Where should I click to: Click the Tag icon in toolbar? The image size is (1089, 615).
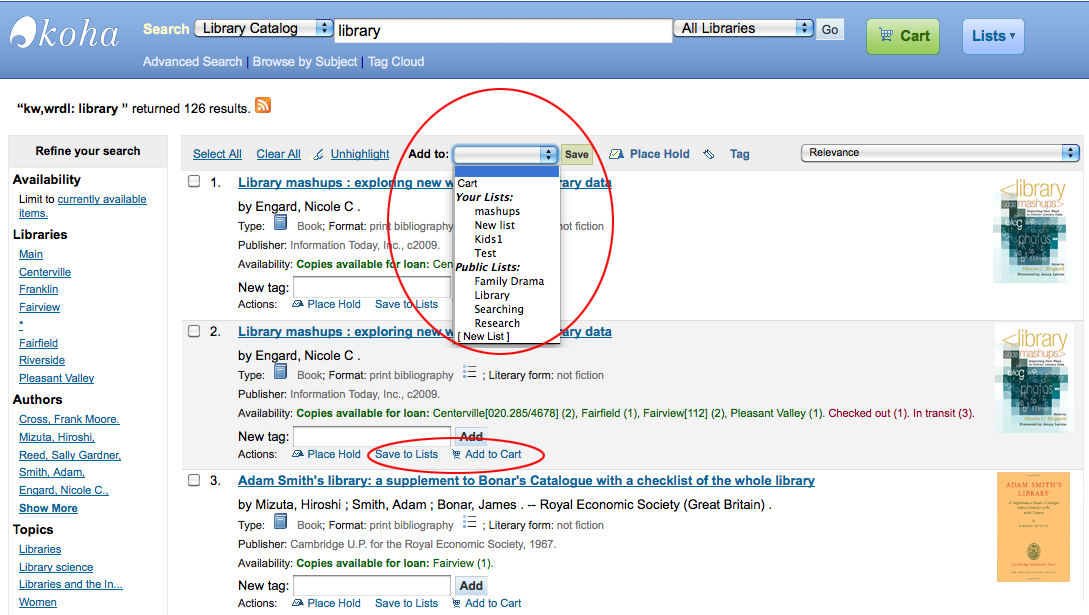708,154
